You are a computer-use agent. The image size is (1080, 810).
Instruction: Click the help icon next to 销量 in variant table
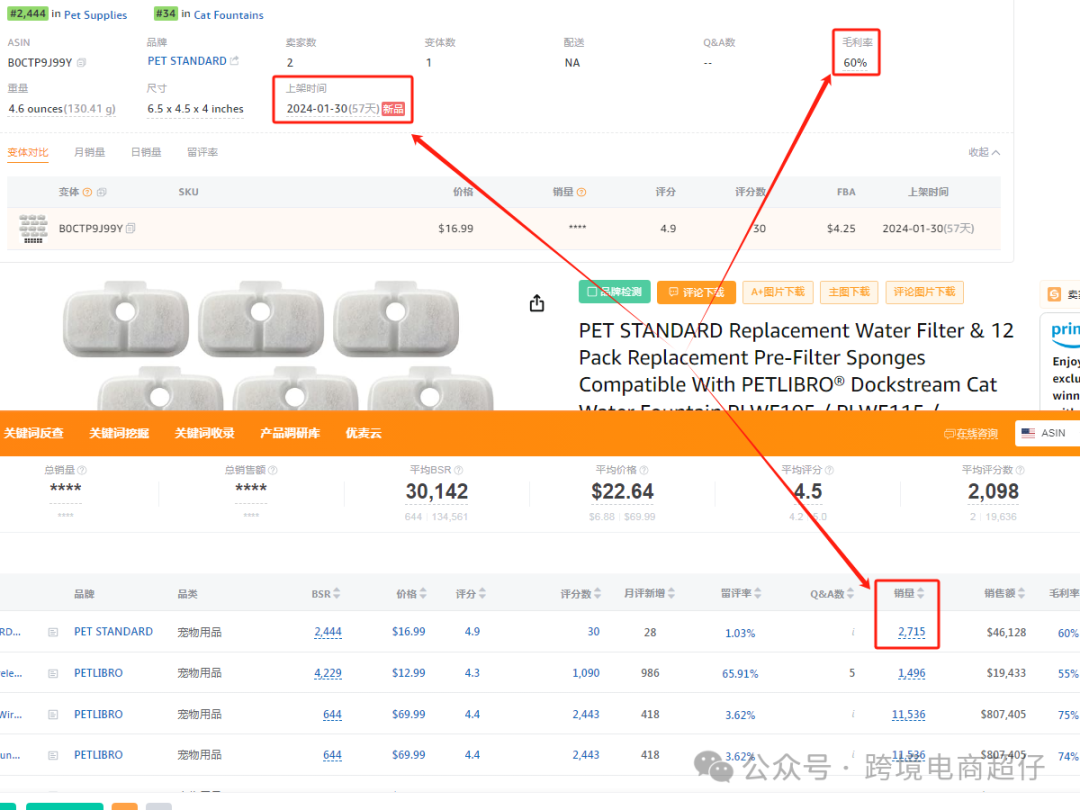point(581,192)
